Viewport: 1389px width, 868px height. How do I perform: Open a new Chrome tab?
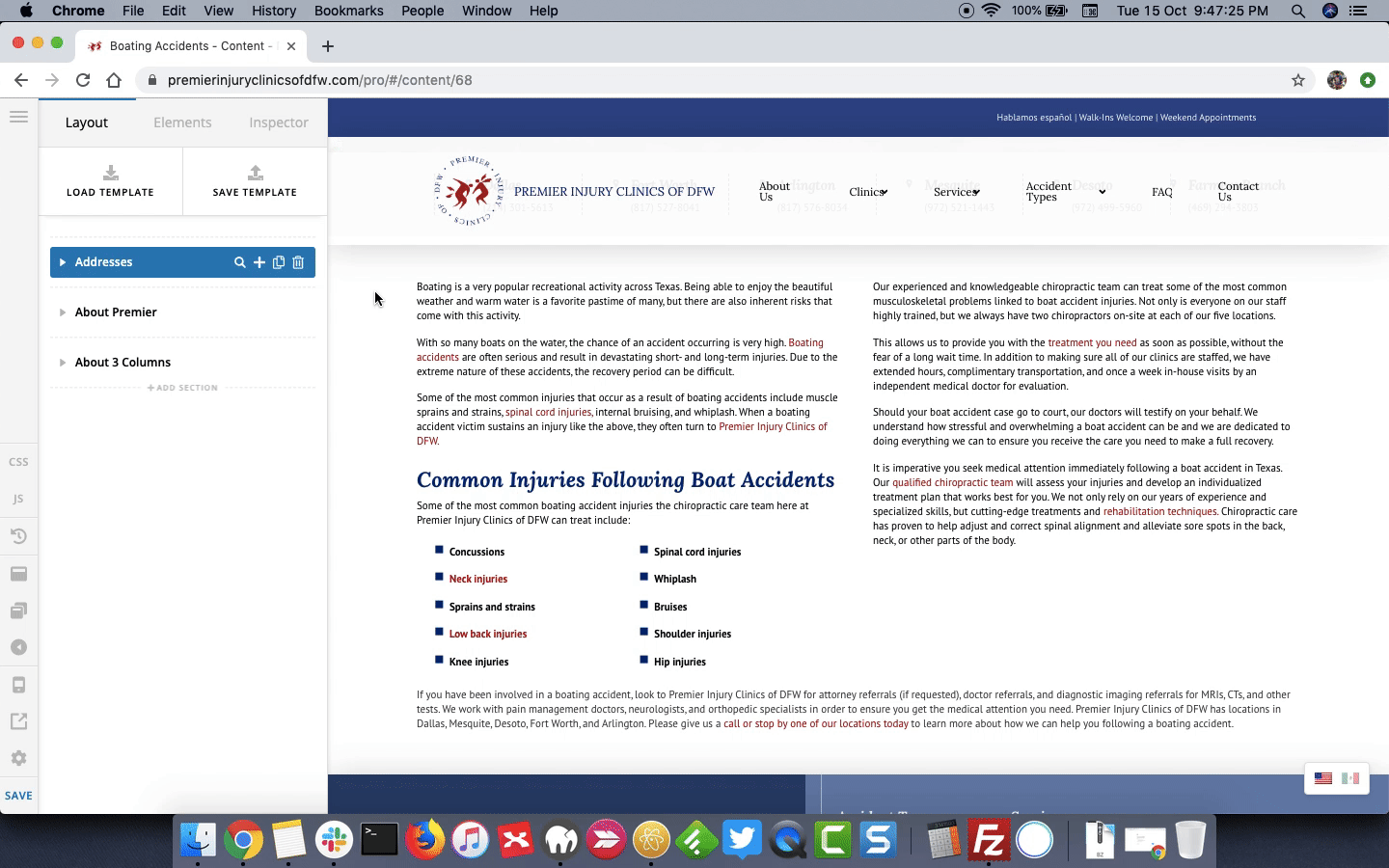point(328,46)
